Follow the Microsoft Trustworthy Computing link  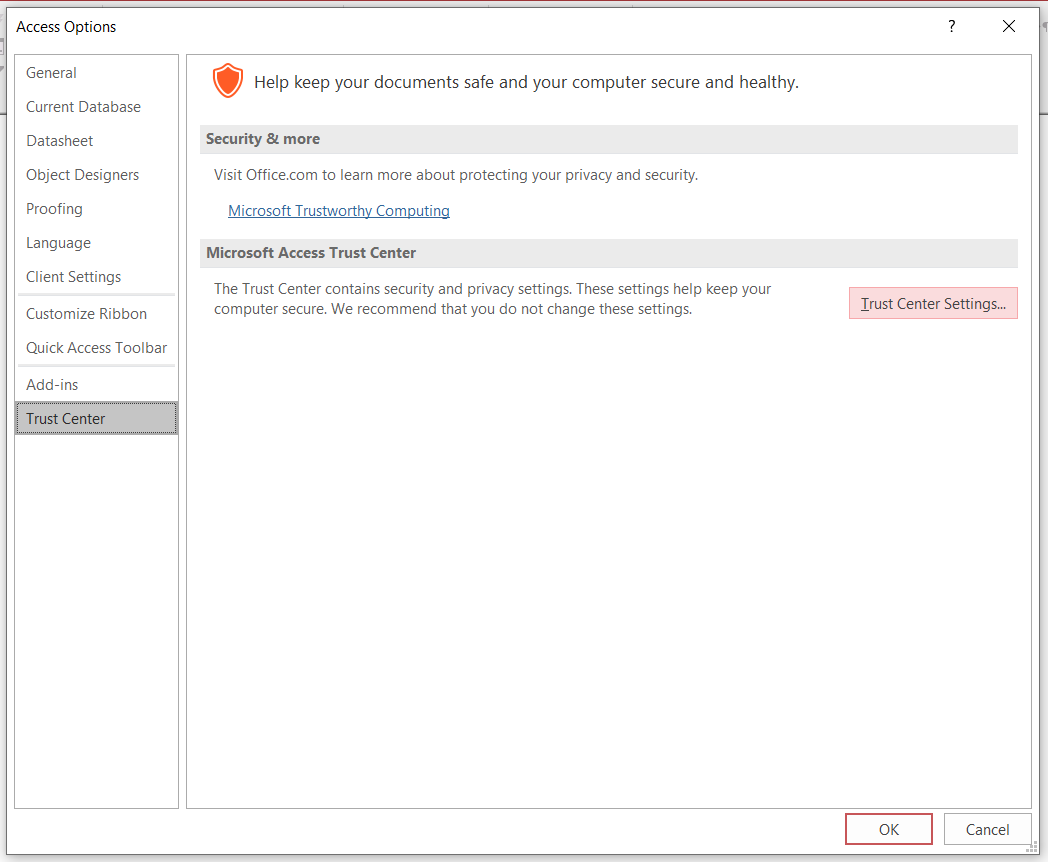click(339, 211)
